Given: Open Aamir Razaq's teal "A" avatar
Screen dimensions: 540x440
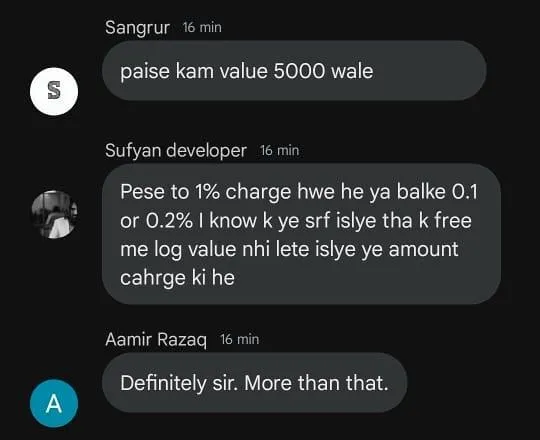Looking at the screenshot, I should (x=54, y=403).
